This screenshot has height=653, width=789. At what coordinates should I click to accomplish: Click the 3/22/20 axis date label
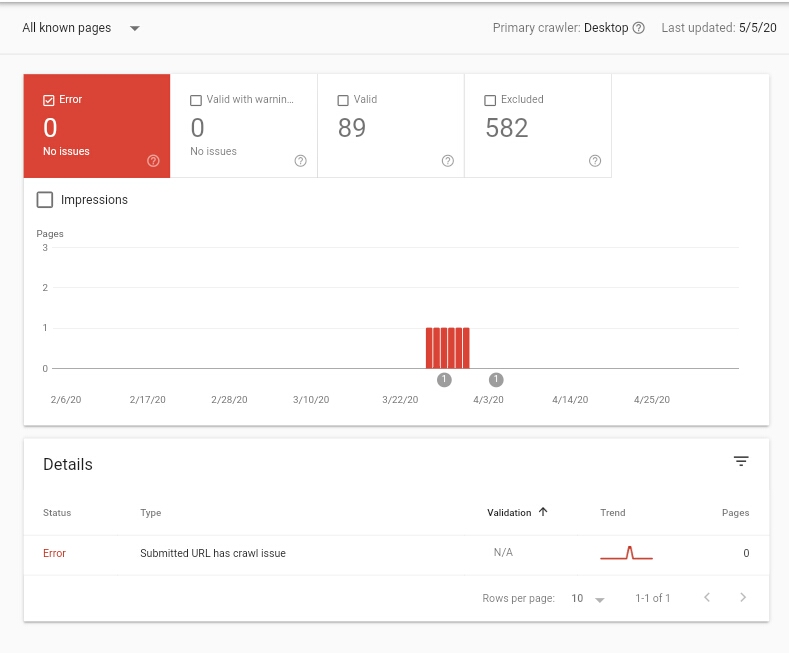pyautogui.click(x=400, y=399)
